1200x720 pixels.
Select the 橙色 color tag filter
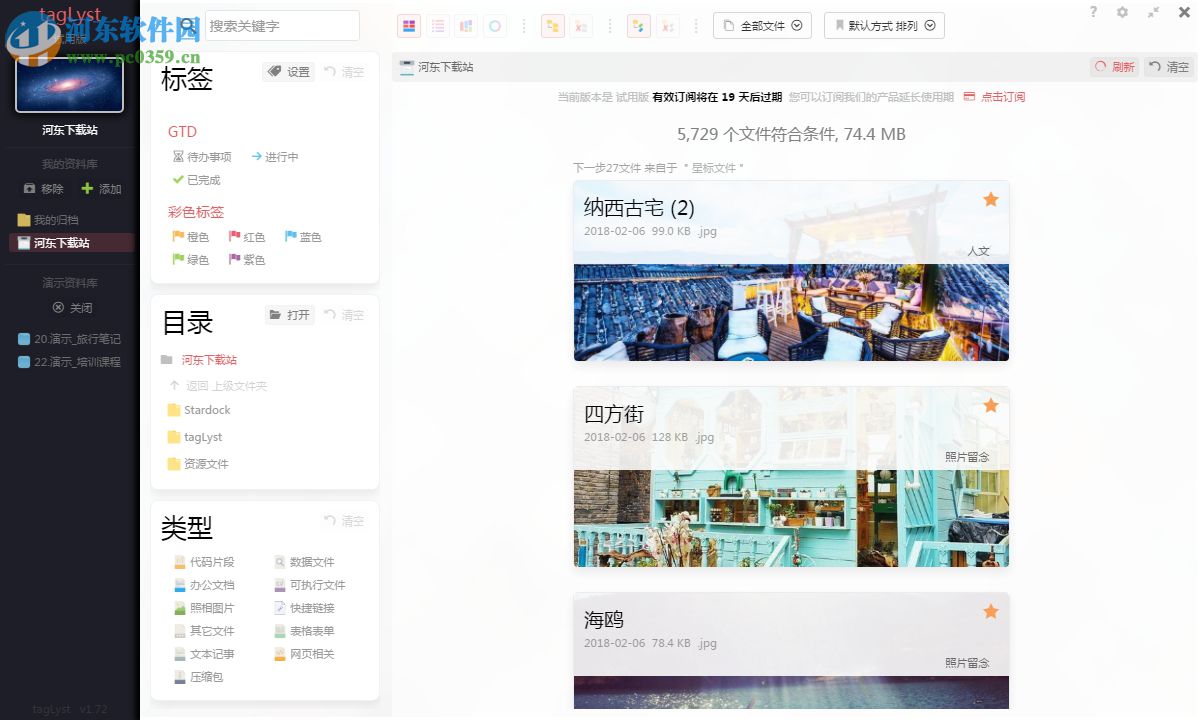click(191, 236)
